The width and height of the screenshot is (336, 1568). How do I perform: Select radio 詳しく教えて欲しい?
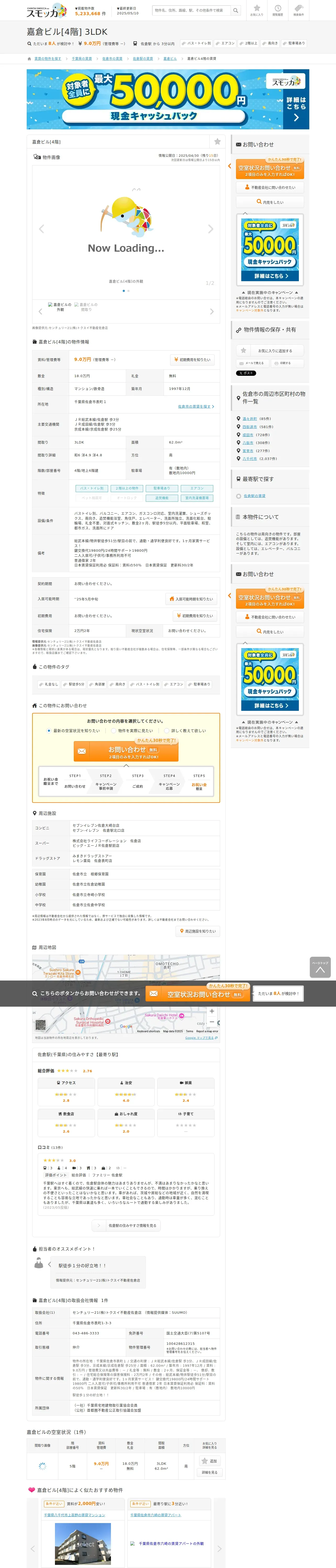coord(166,730)
